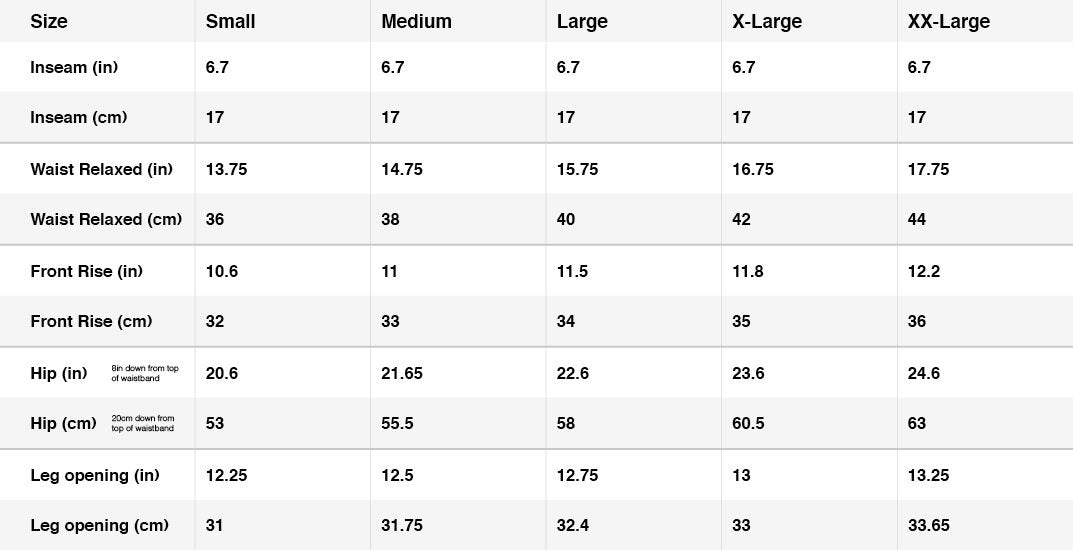This screenshot has width=1073, height=550.
Task: Select the 42 X-Large waist cm value
Action: 741,220
